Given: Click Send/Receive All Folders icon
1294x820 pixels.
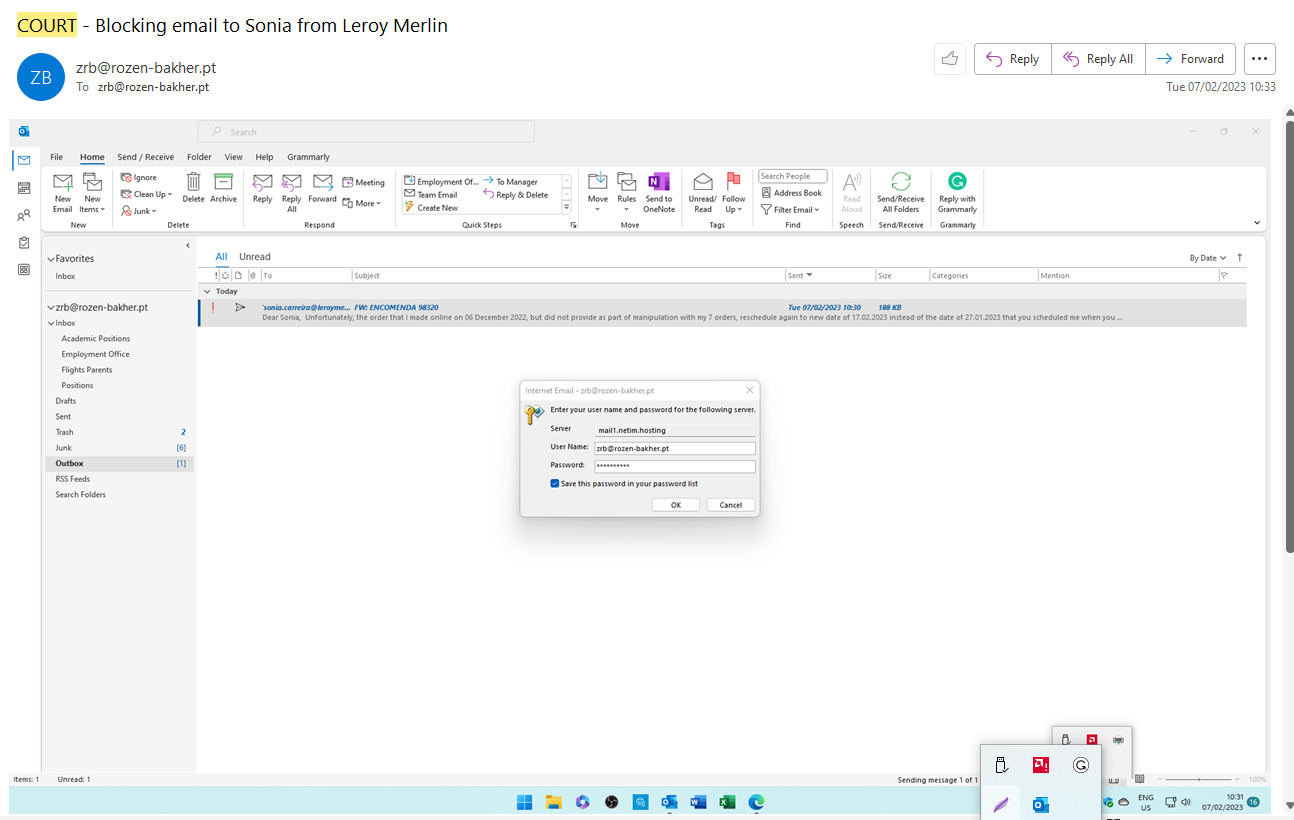Looking at the screenshot, I should pyautogui.click(x=901, y=192).
